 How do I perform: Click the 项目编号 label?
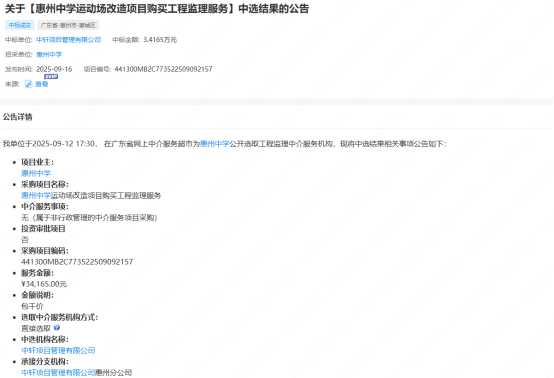coord(97,69)
